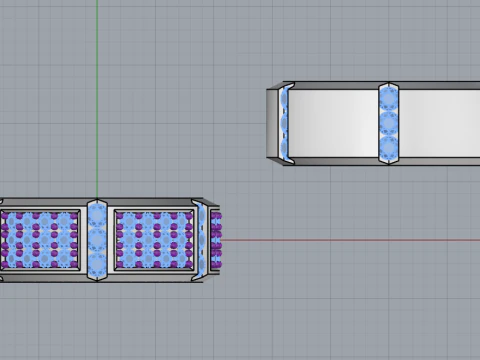The width and height of the screenshot is (480, 360).
Task: Select top gem in upper band's center strip
Action: (x=388, y=99)
